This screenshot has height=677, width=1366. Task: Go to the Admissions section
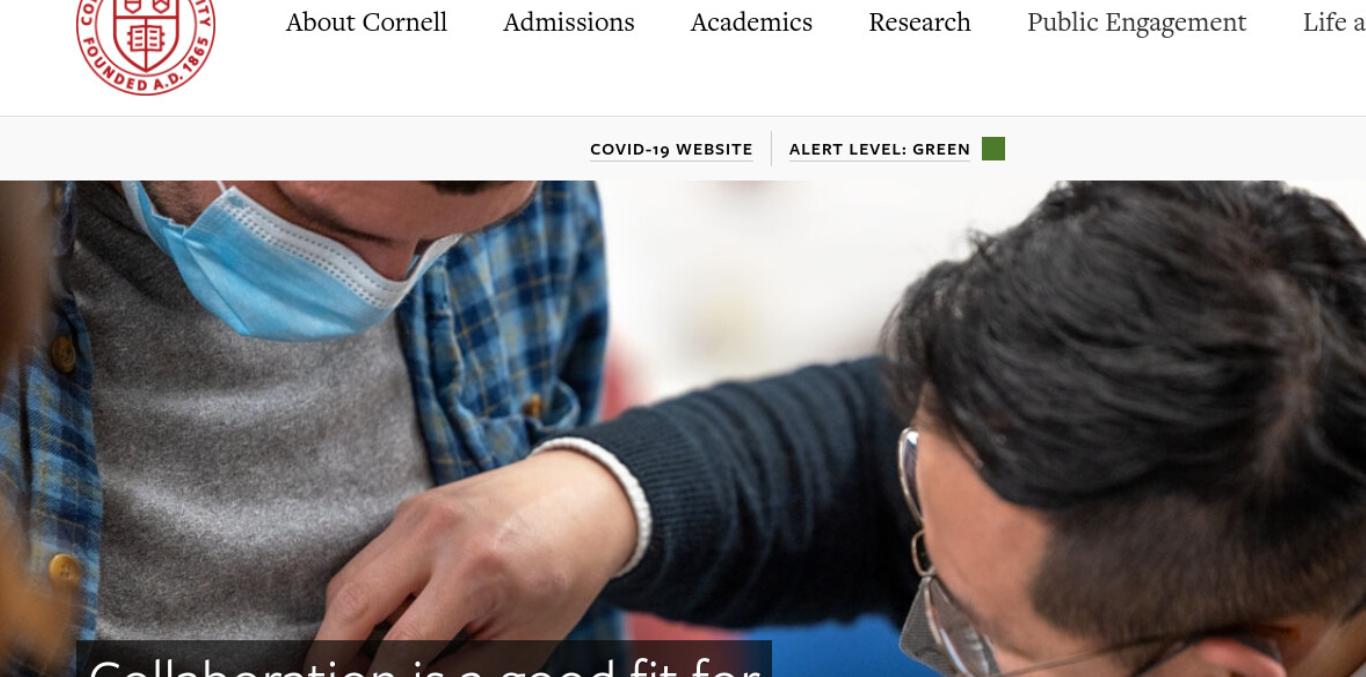tap(568, 22)
